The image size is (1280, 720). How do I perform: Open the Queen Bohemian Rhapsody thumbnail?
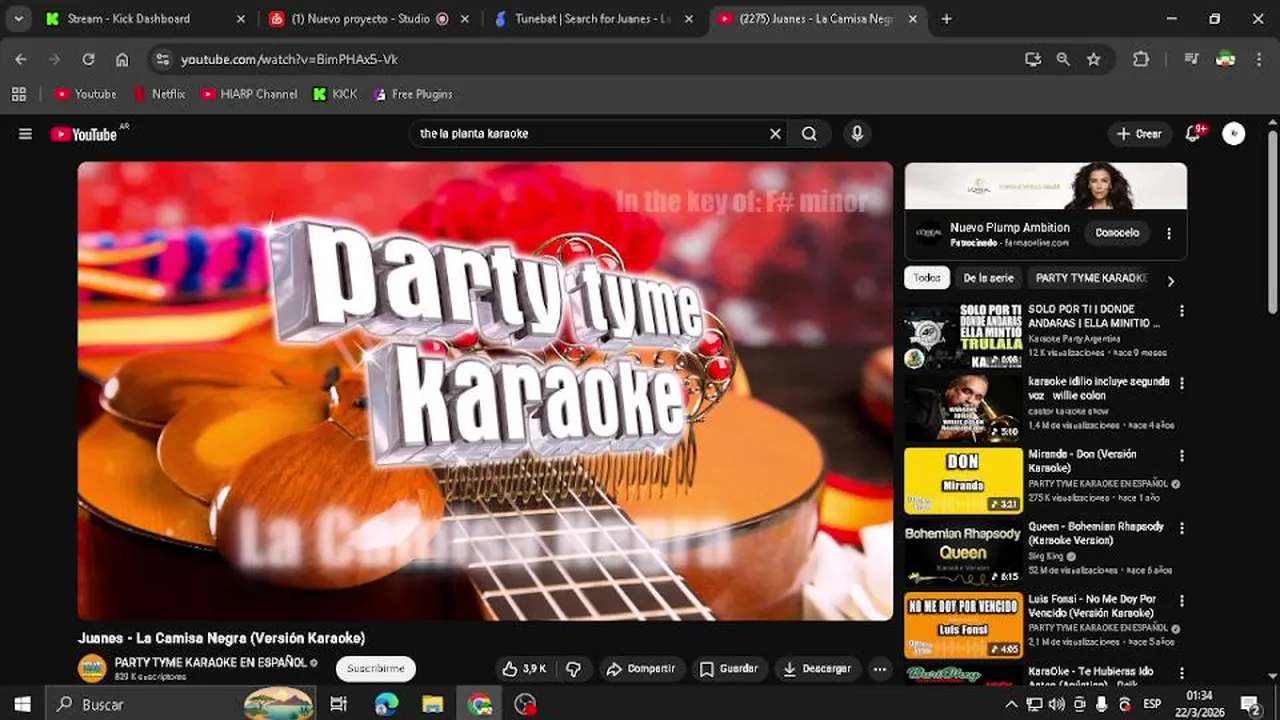[x=963, y=553]
